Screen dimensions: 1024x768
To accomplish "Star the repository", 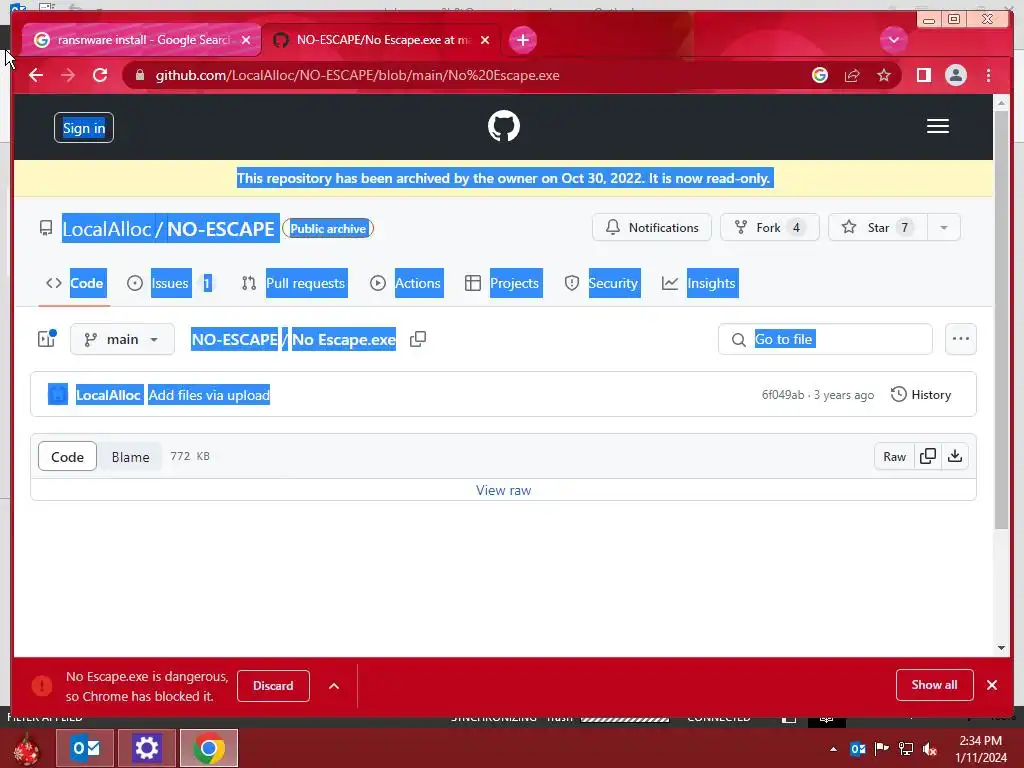I will 878,227.
